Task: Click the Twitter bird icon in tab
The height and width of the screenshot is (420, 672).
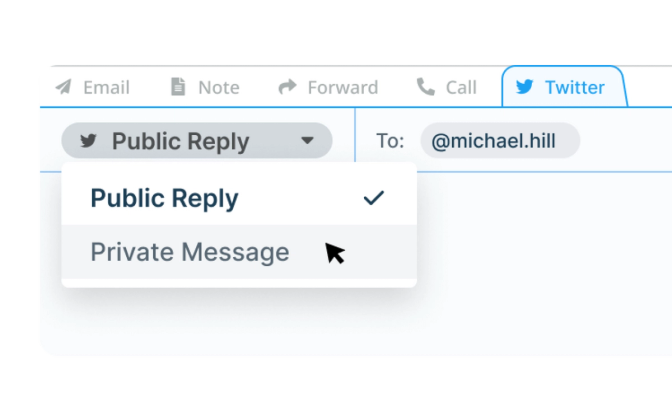Action: click(524, 87)
